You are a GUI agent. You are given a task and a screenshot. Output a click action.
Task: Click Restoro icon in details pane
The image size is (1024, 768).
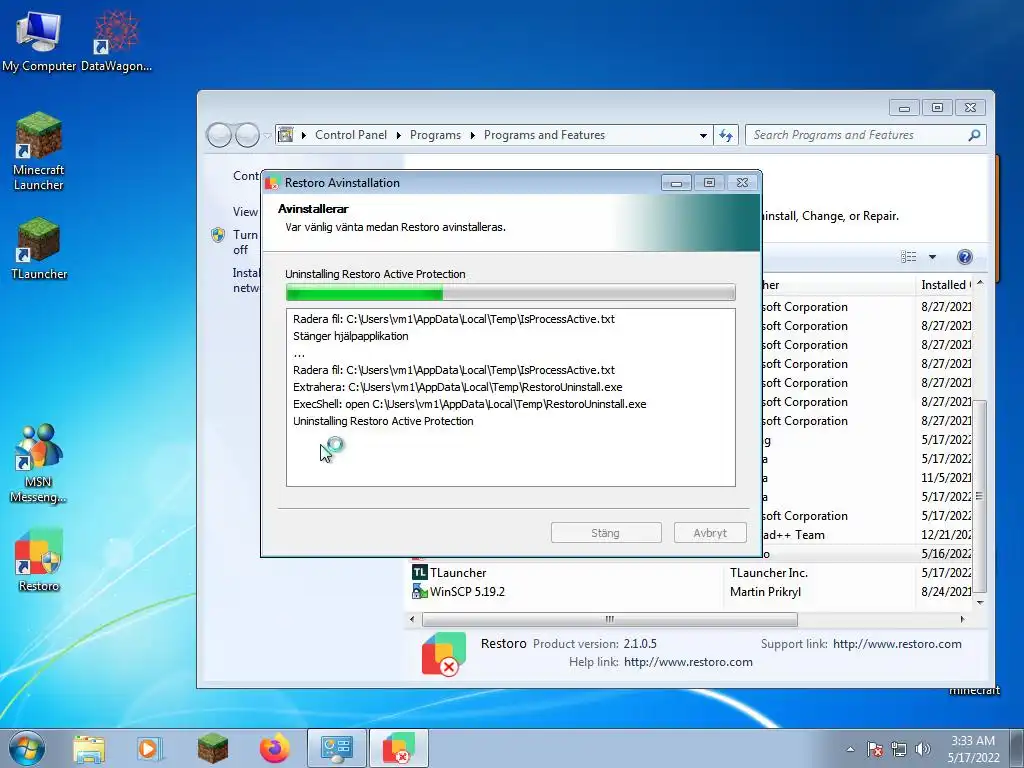tap(444, 654)
